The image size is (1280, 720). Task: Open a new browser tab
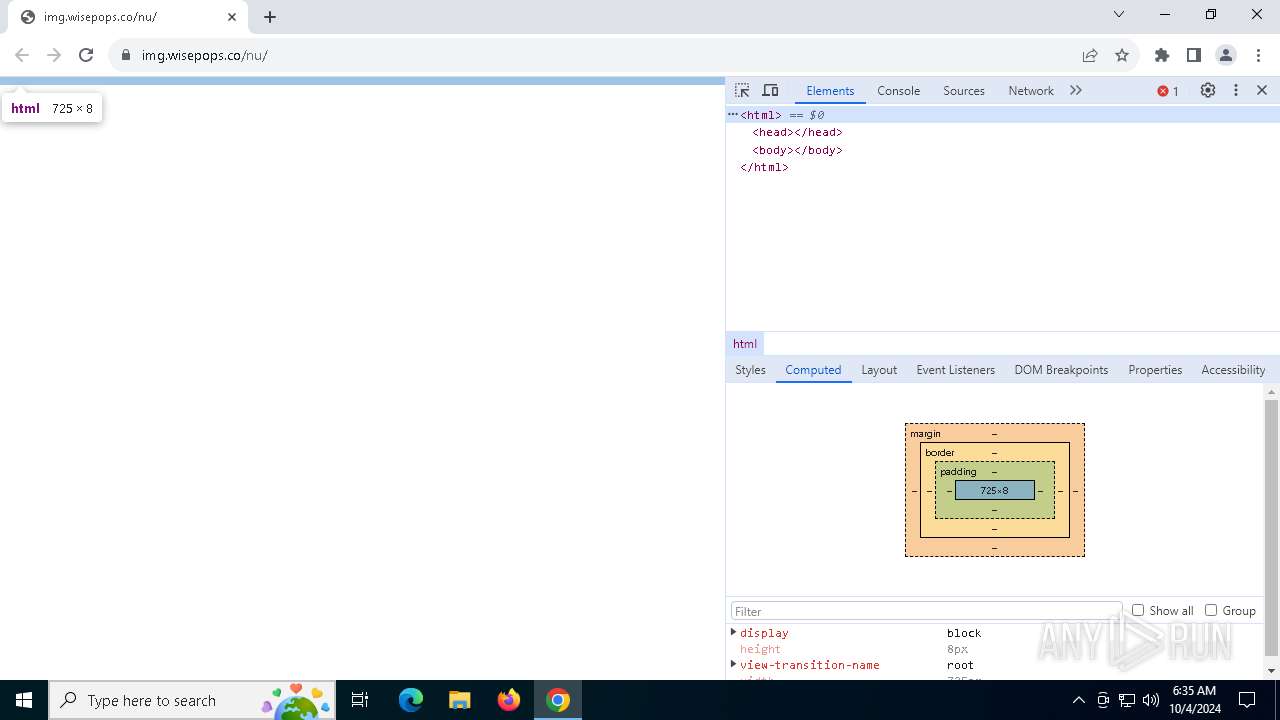(270, 17)
